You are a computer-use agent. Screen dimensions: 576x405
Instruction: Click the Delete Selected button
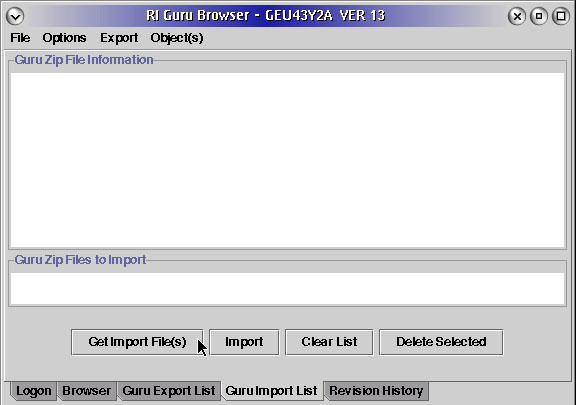coord(441,342)
